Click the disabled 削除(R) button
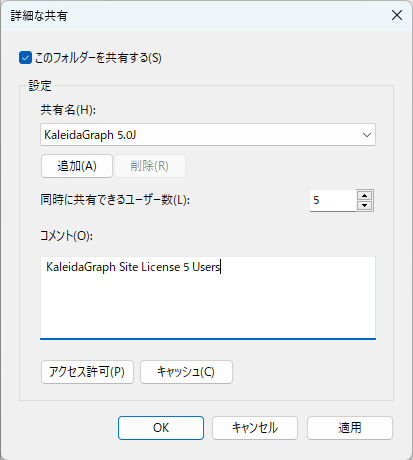 click(150, 166)
